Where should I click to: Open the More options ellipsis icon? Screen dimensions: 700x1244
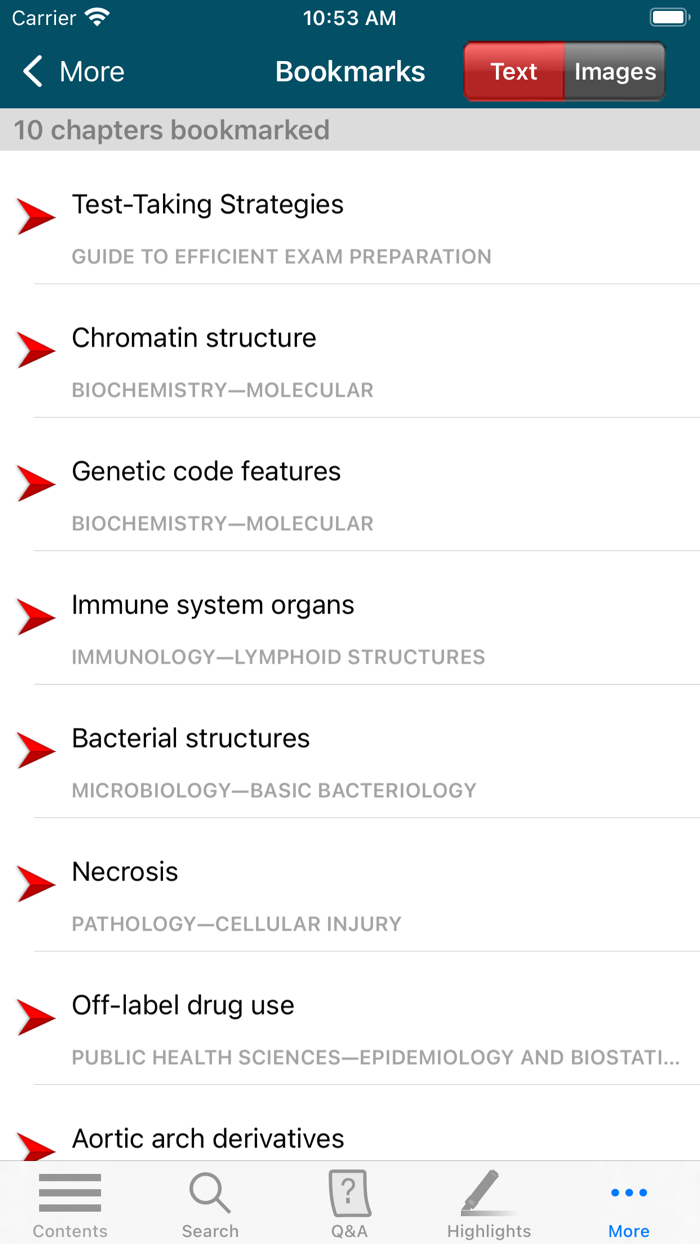pos(628,1203)
